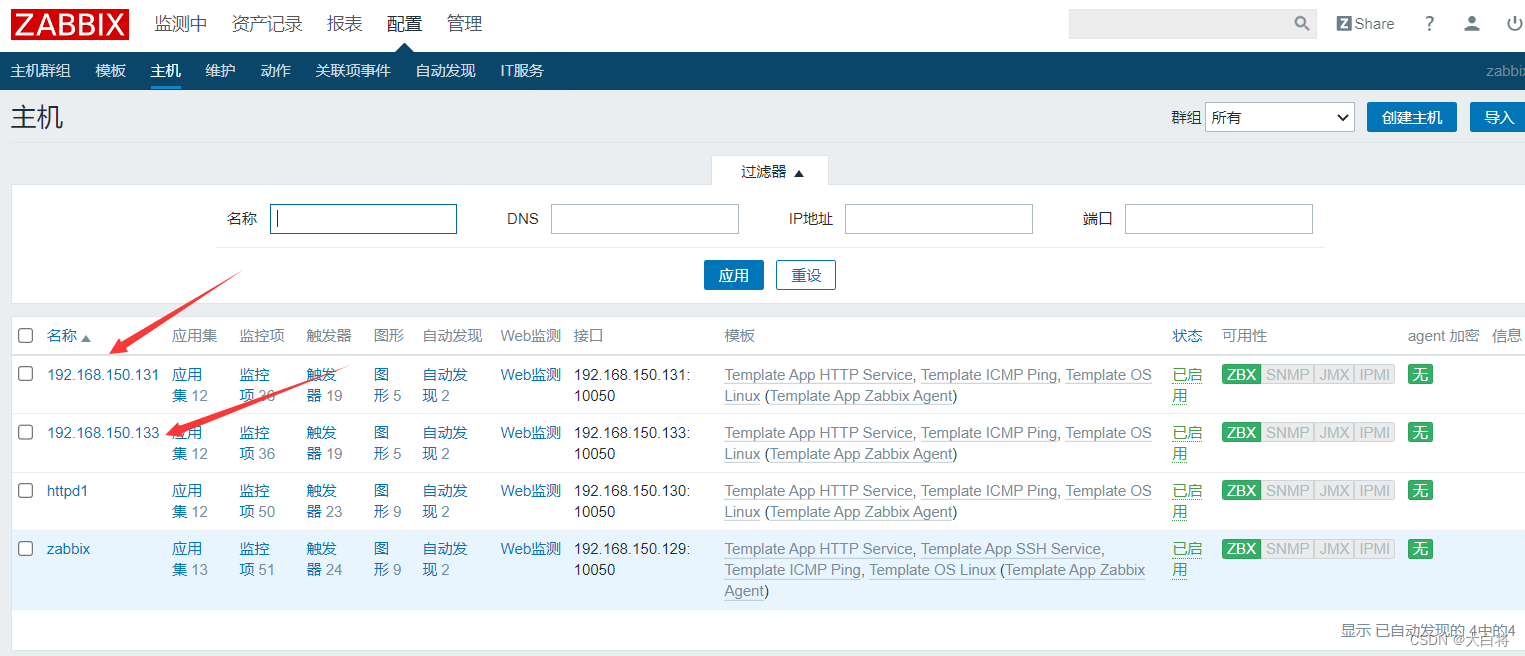
Task: Go to 自动发现 submenu
Action: (445, 71)
